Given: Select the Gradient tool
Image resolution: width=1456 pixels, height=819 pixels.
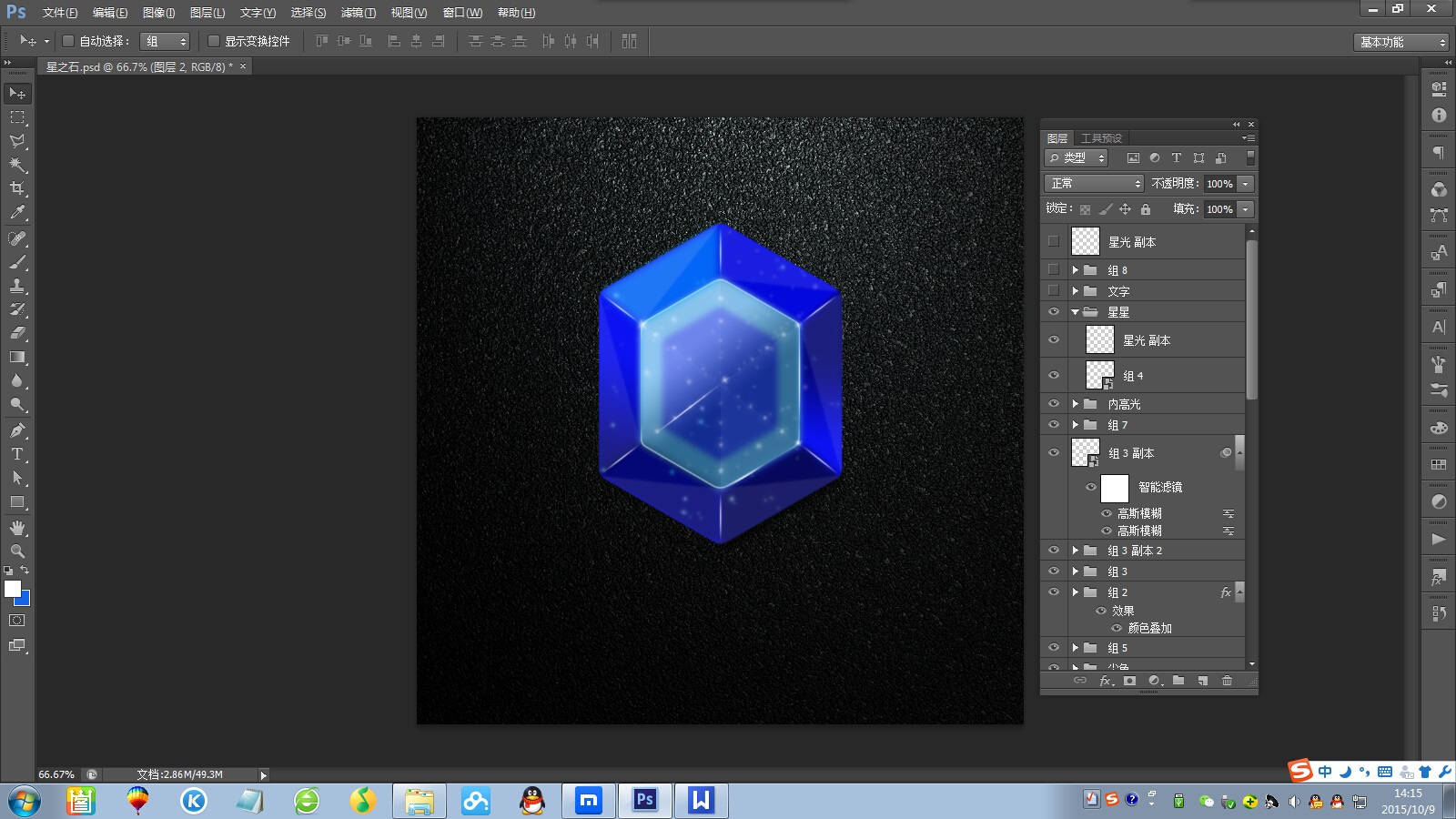Looking at the screenshot, I should pyautogui.click(x=17, y=357).
